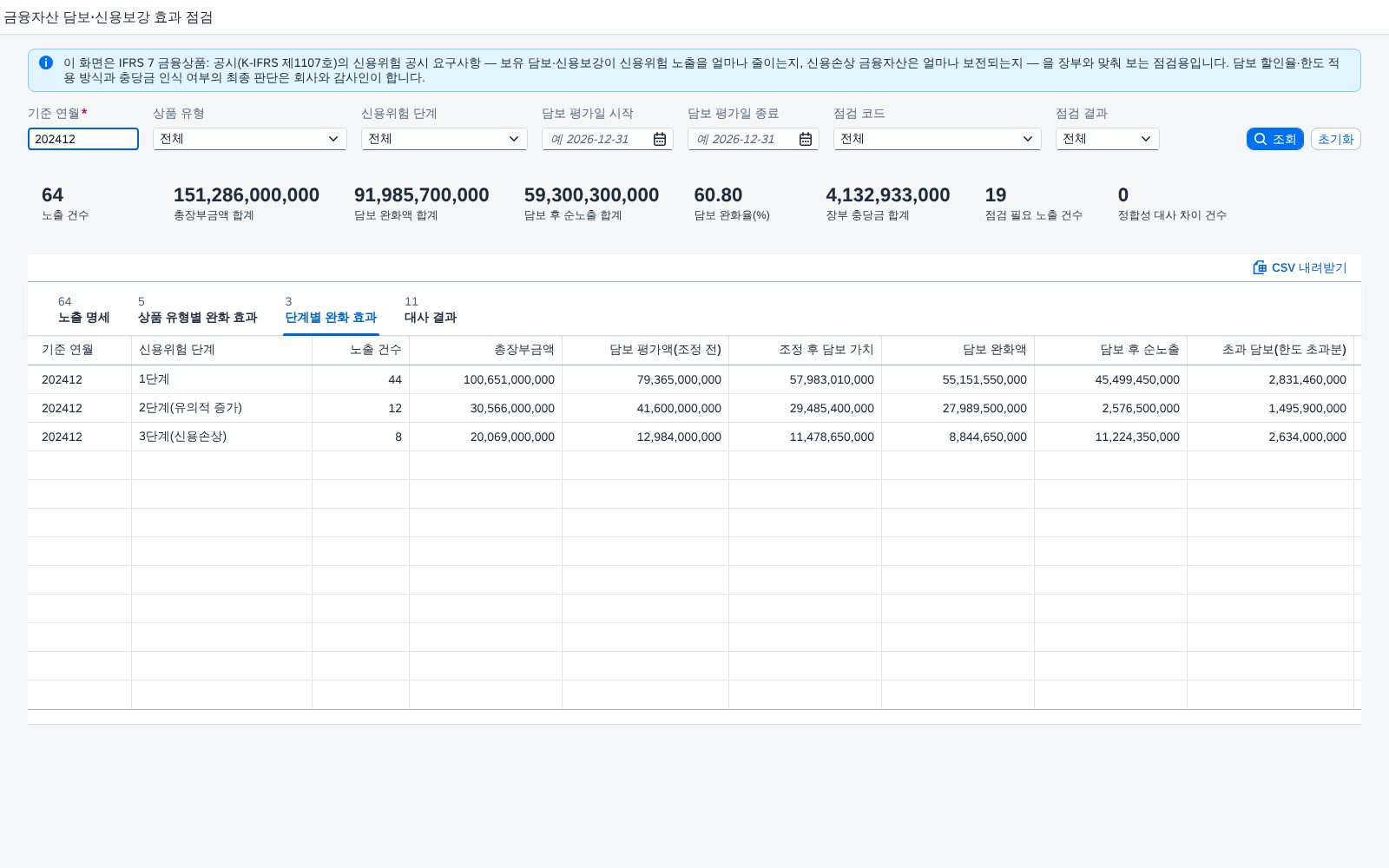
Task: Open the 대사 결과 tab
Action: click(431, 310)
